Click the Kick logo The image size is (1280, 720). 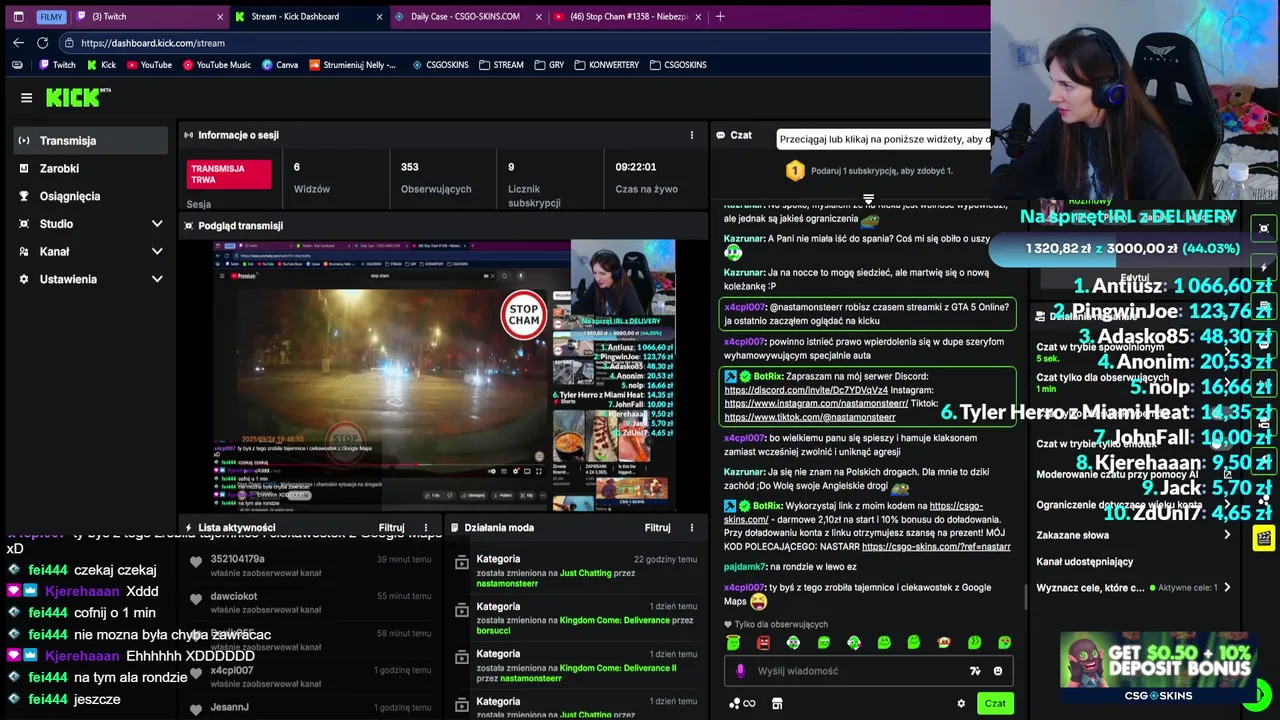tap(78, 97)
